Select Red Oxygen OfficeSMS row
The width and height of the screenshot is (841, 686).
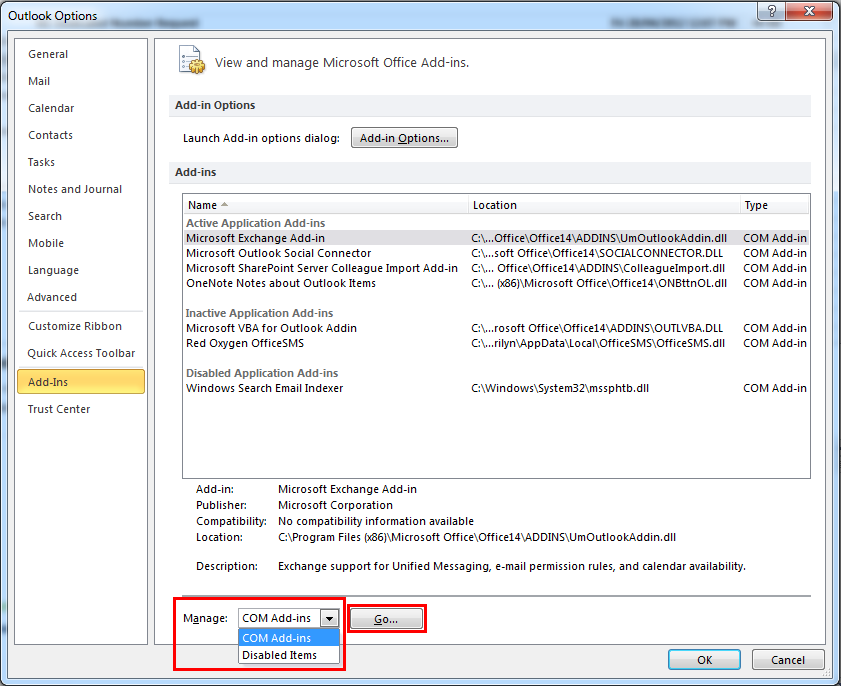coord(496,343)
